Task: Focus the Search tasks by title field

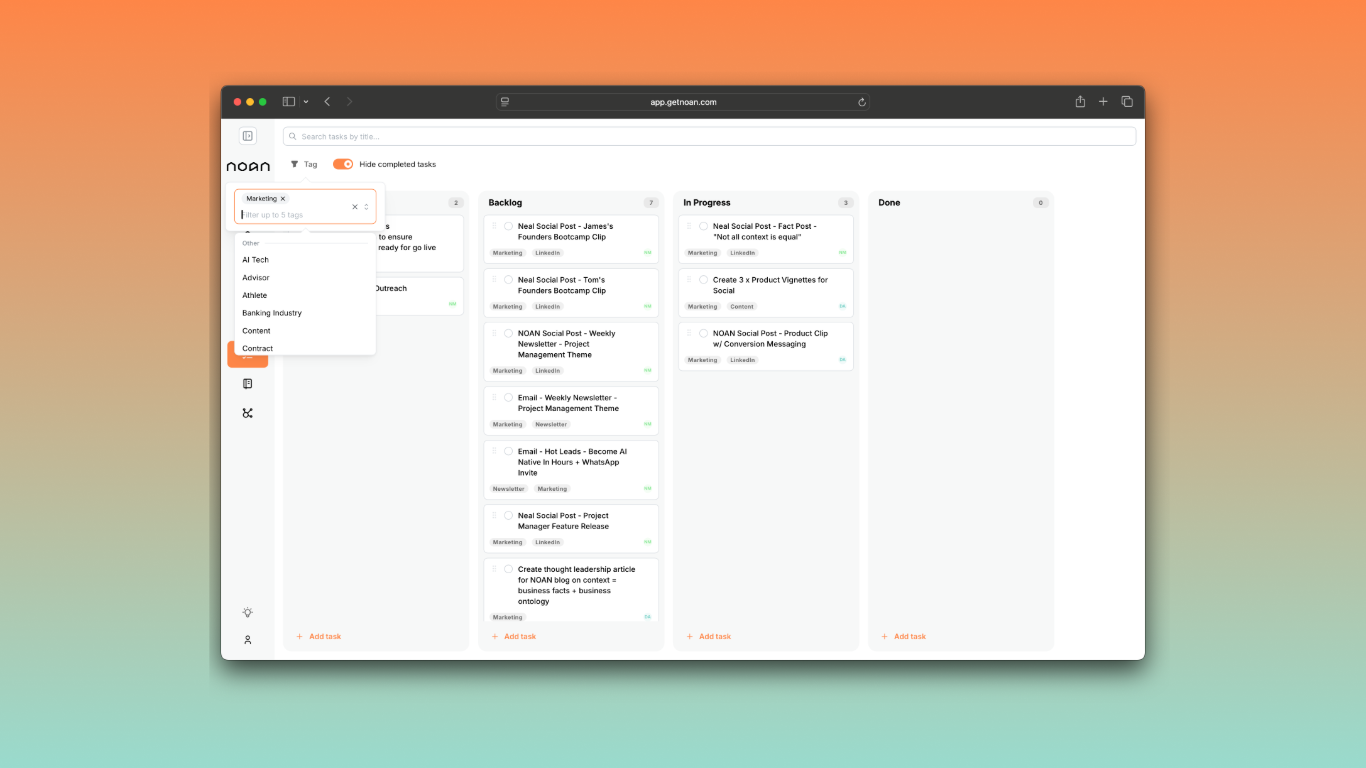Action: [709, 136]
